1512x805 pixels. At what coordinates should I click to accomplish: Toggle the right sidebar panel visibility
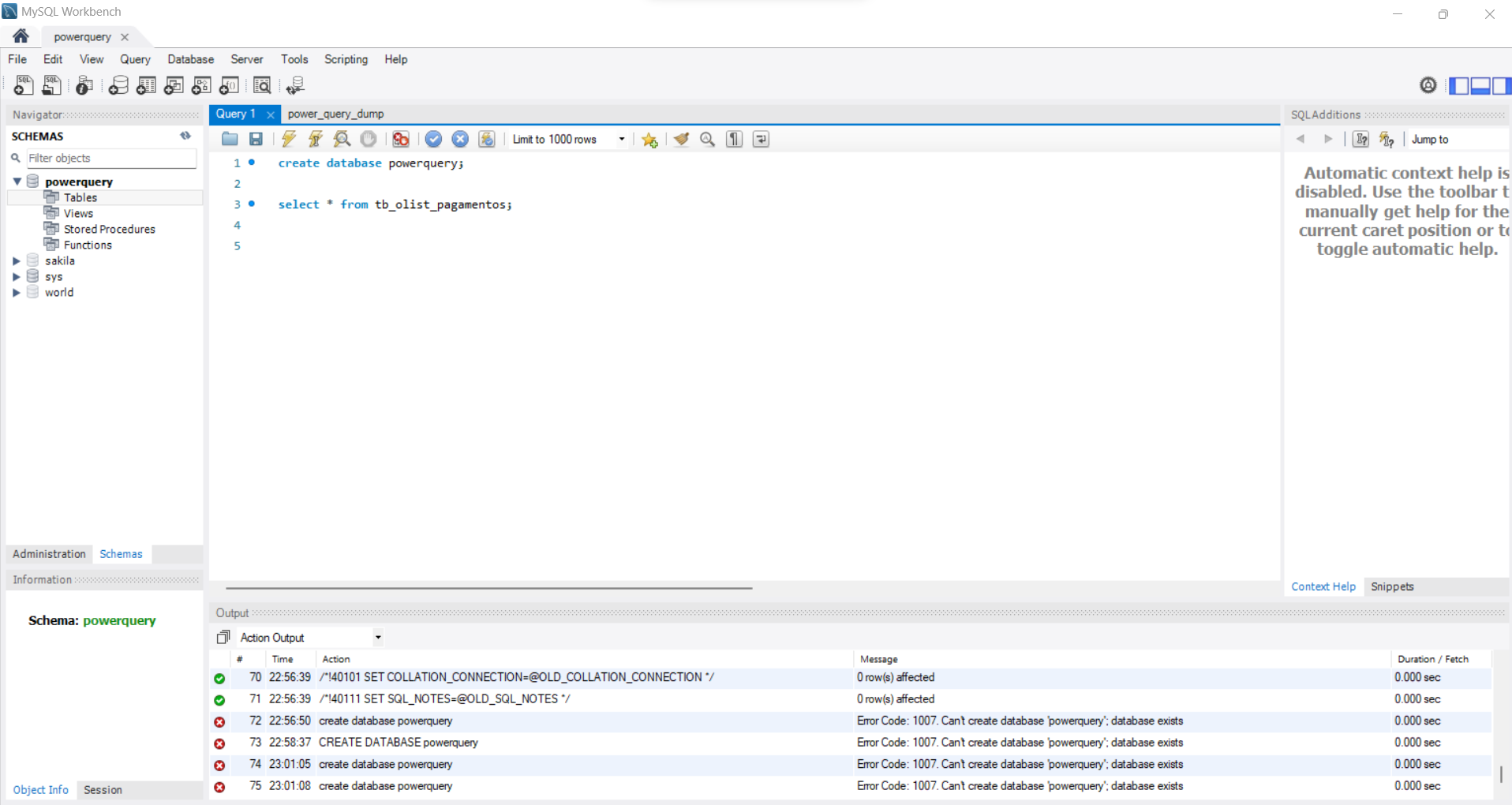(x=1501, y=85)
